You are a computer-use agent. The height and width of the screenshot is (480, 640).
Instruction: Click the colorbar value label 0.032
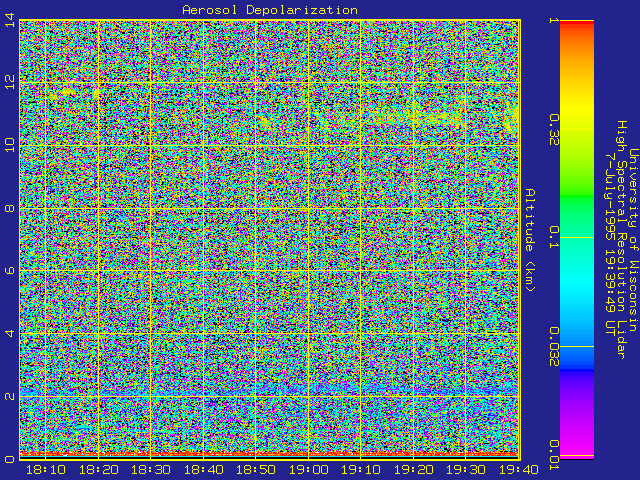553,347
